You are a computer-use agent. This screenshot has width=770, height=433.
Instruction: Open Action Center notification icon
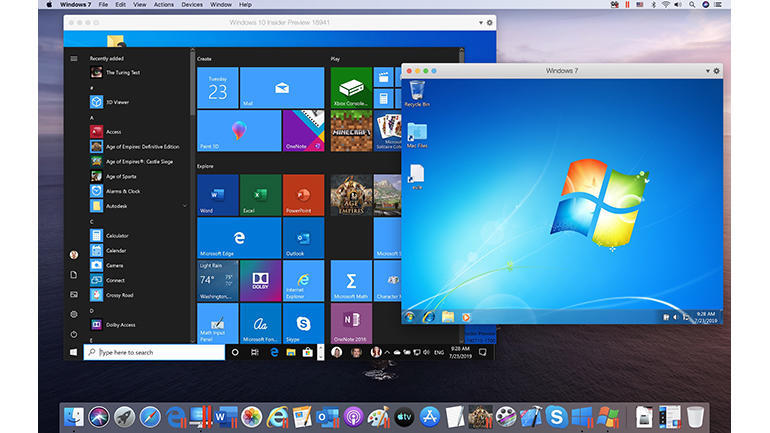(x=483, y=352)
